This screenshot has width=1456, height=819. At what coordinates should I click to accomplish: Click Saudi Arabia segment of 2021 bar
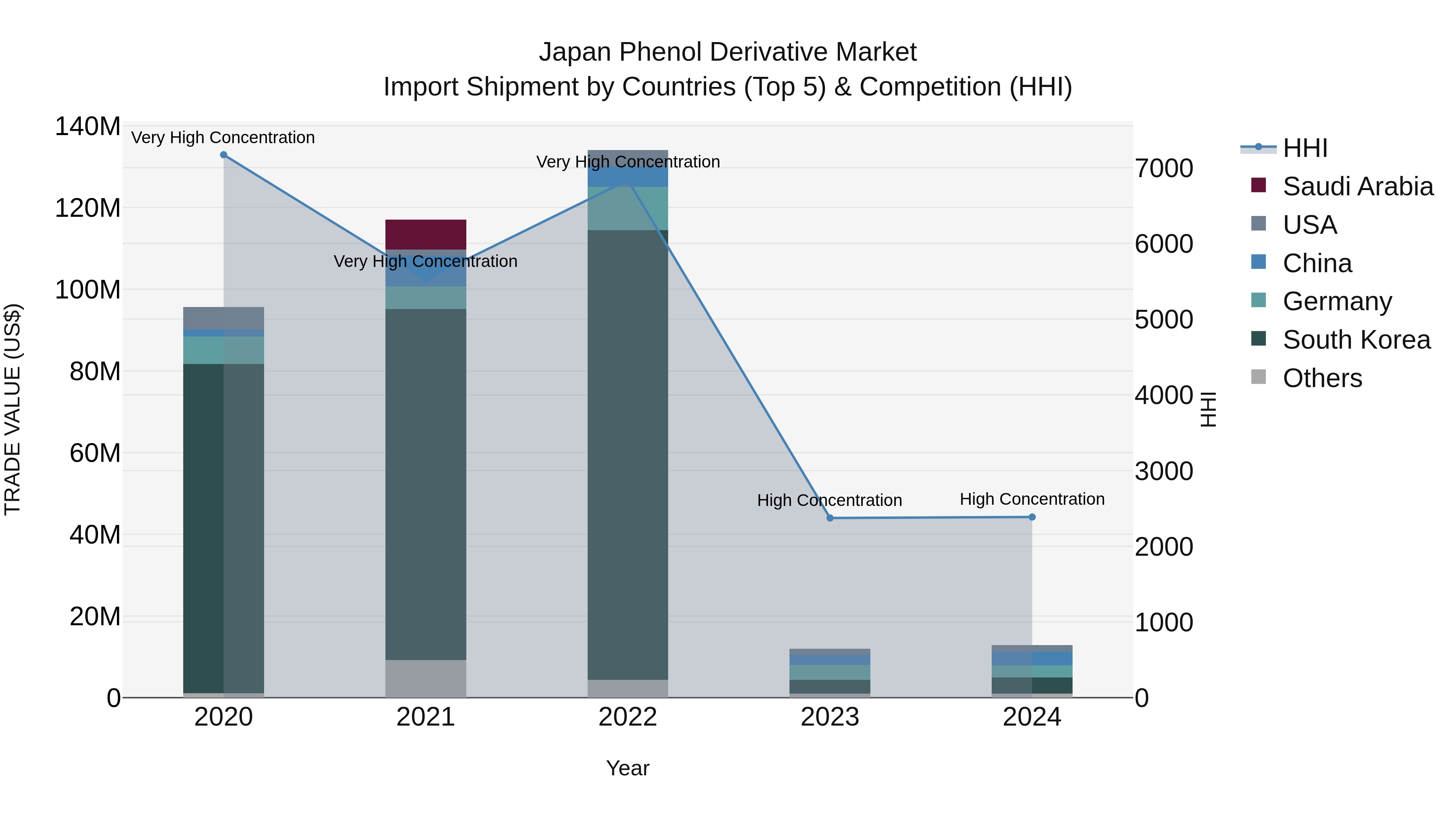tap(425, 235)
